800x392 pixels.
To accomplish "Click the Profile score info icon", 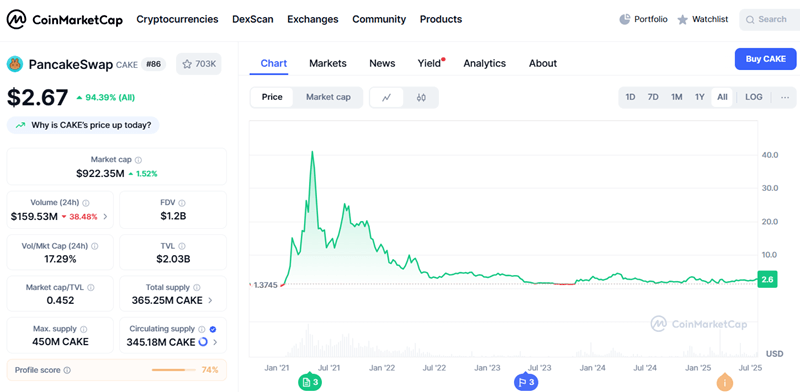I will pos(67,370).
